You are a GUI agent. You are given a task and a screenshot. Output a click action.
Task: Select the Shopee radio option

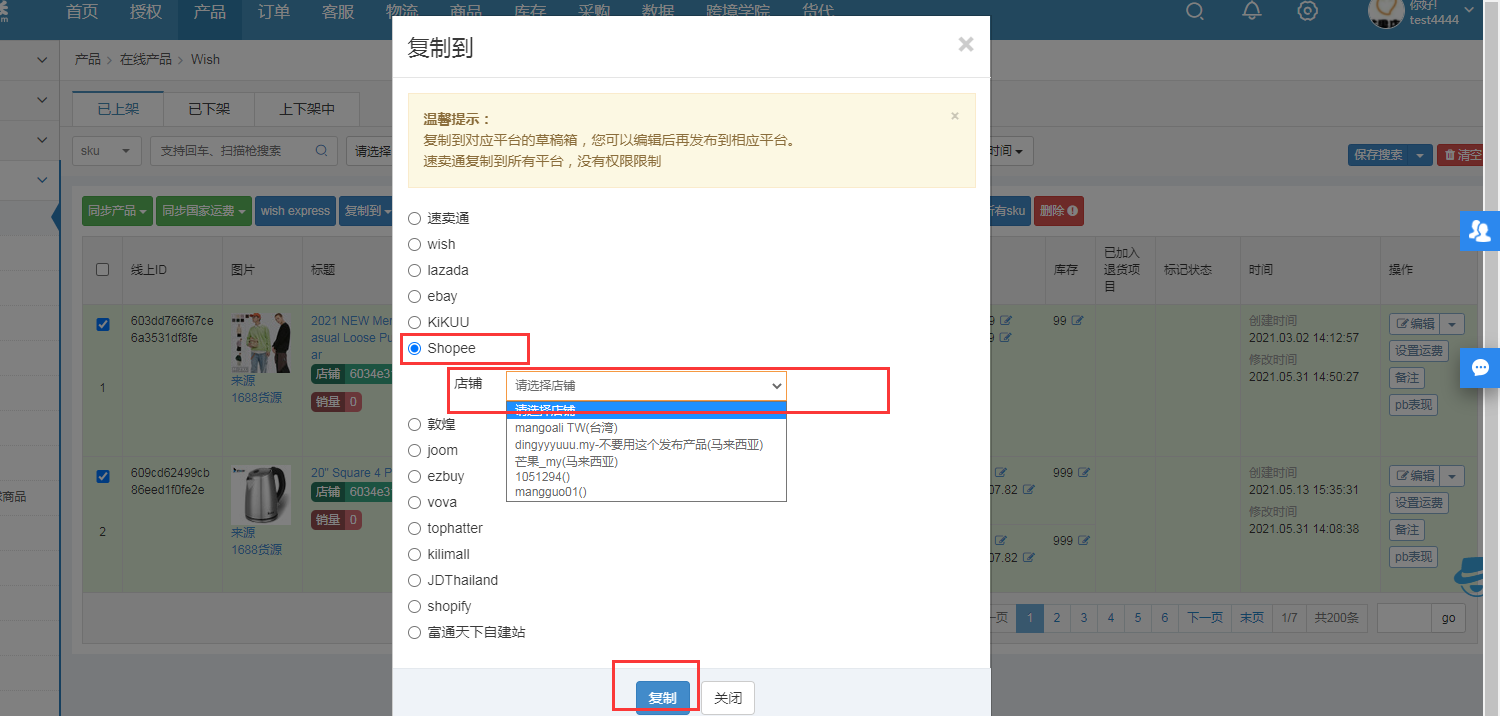click(x=415, y=348)
